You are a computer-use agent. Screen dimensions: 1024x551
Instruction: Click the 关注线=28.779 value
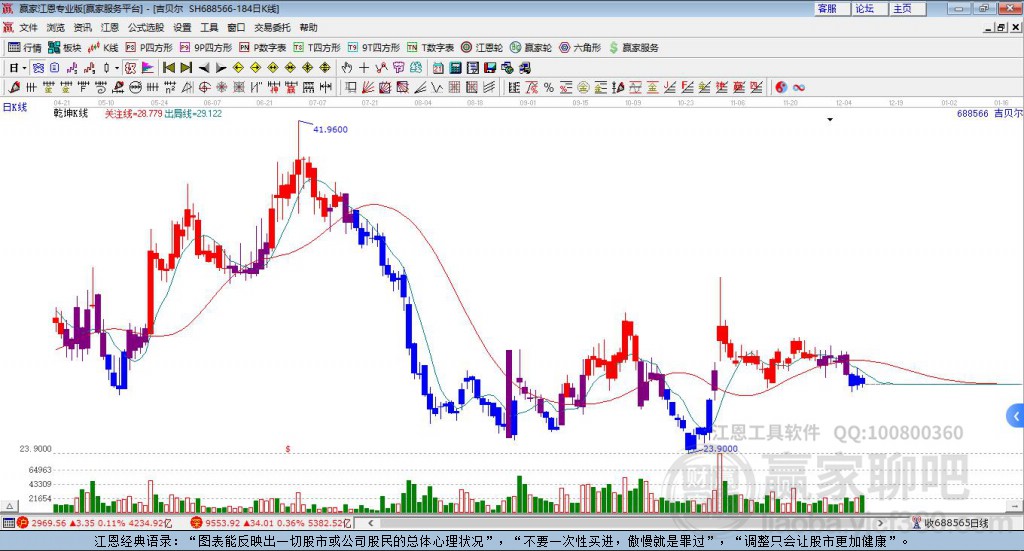point(133,114)
